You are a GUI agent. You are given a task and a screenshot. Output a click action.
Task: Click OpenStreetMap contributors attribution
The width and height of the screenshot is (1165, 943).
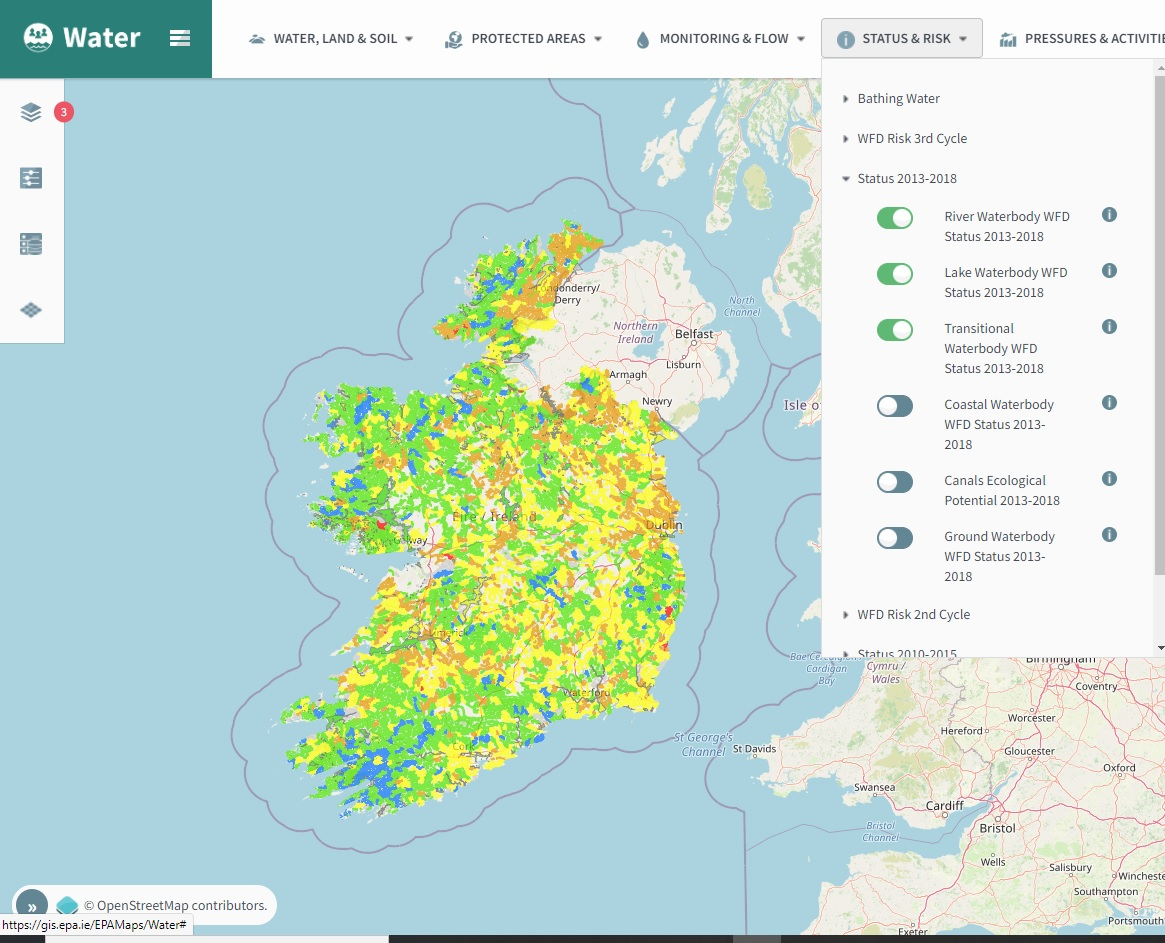[x=175, y=905]
